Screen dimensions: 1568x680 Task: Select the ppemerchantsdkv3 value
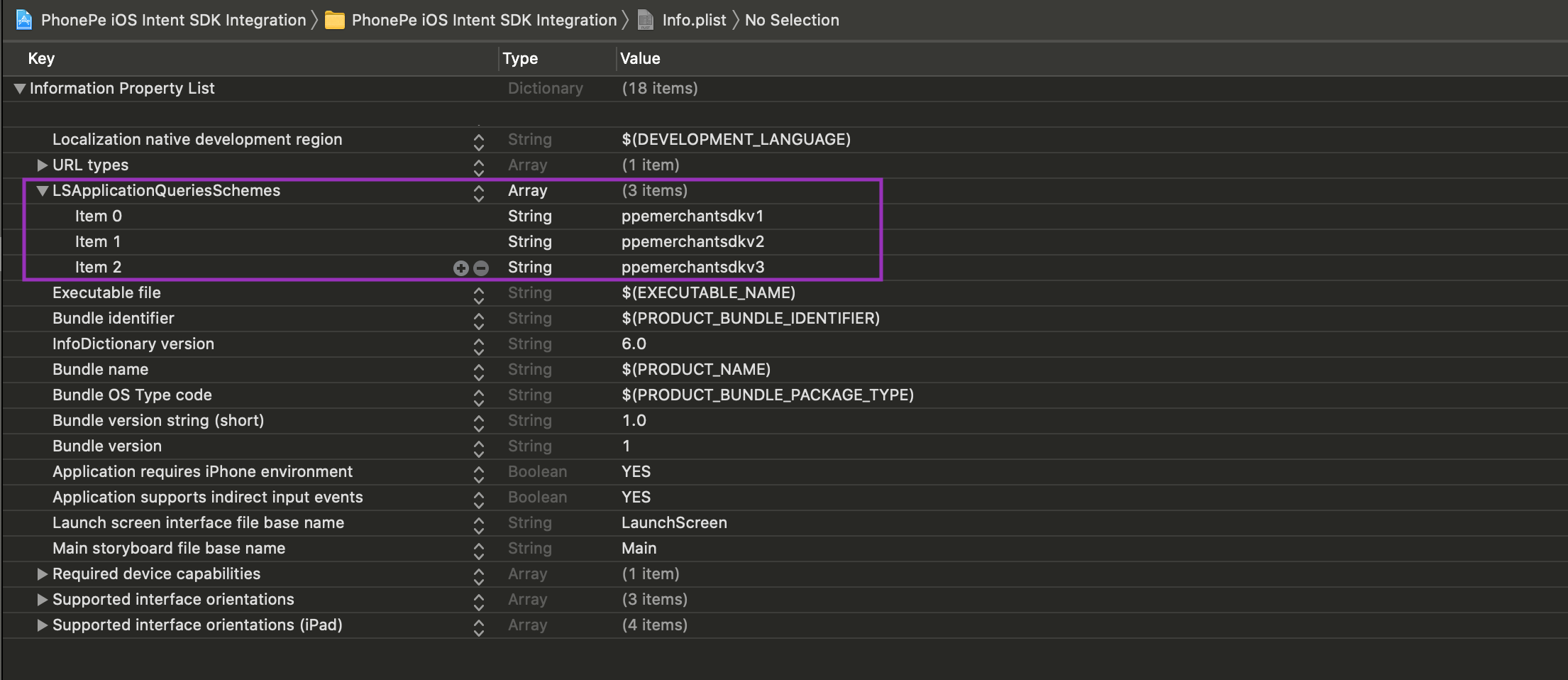693,267
